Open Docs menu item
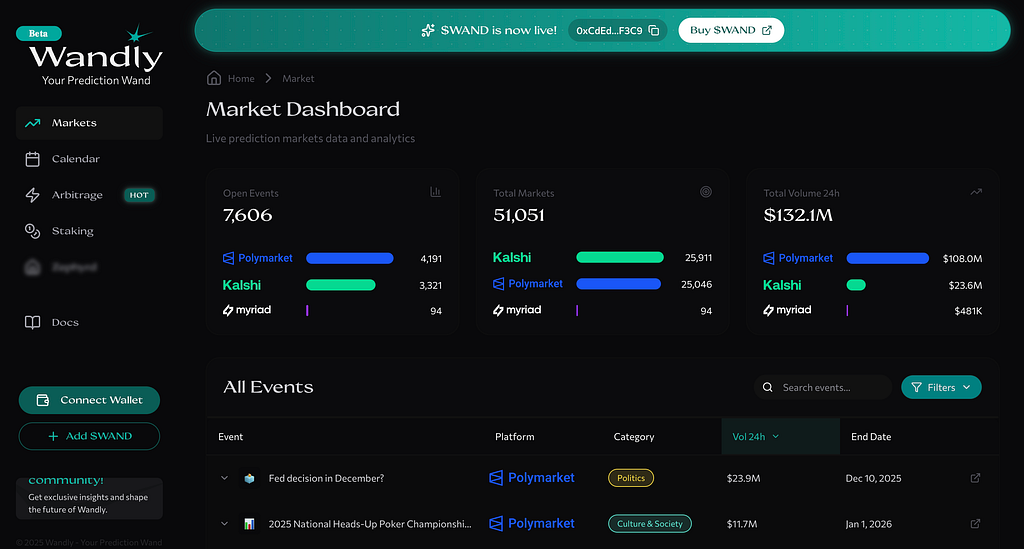Image resolution: width=1024 pixels, height=549 pixels. tap(89, 322)
